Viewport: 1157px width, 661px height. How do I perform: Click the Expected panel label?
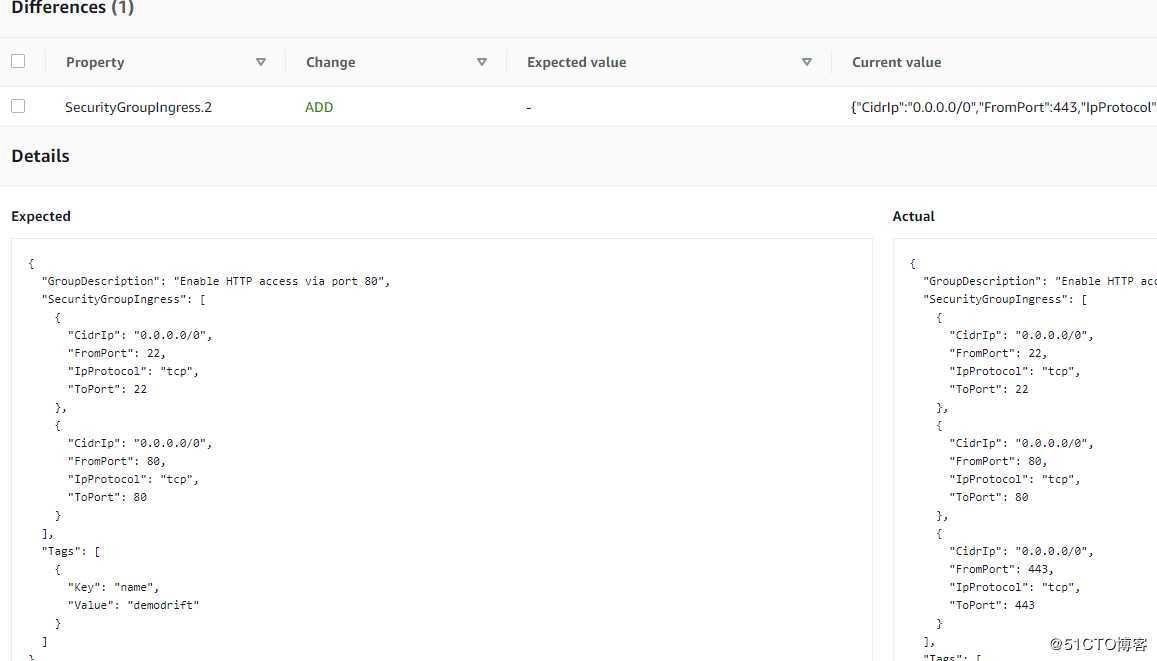[41, 216]
